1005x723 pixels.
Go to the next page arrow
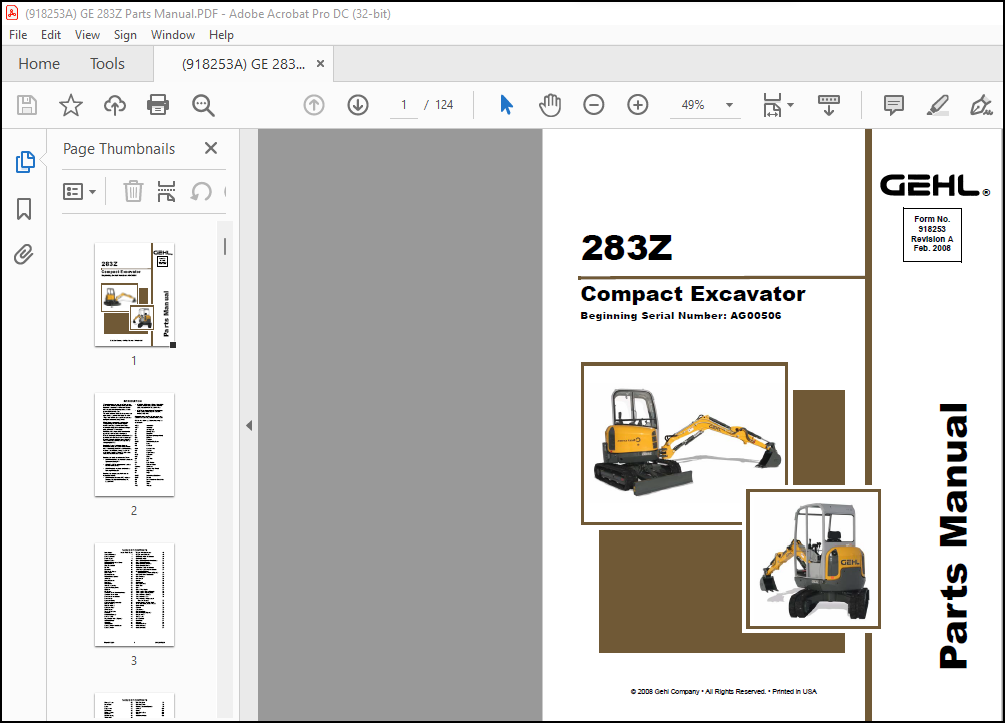point(358,105)
